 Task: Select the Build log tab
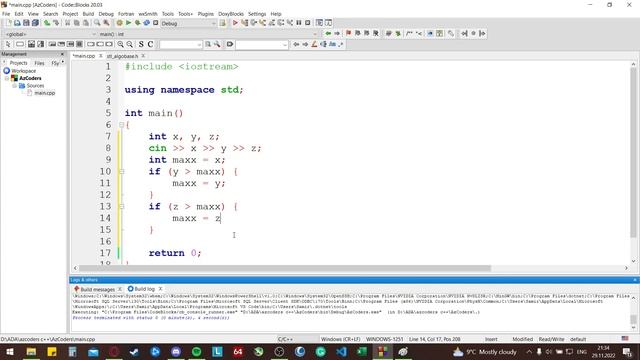(144, 289)
